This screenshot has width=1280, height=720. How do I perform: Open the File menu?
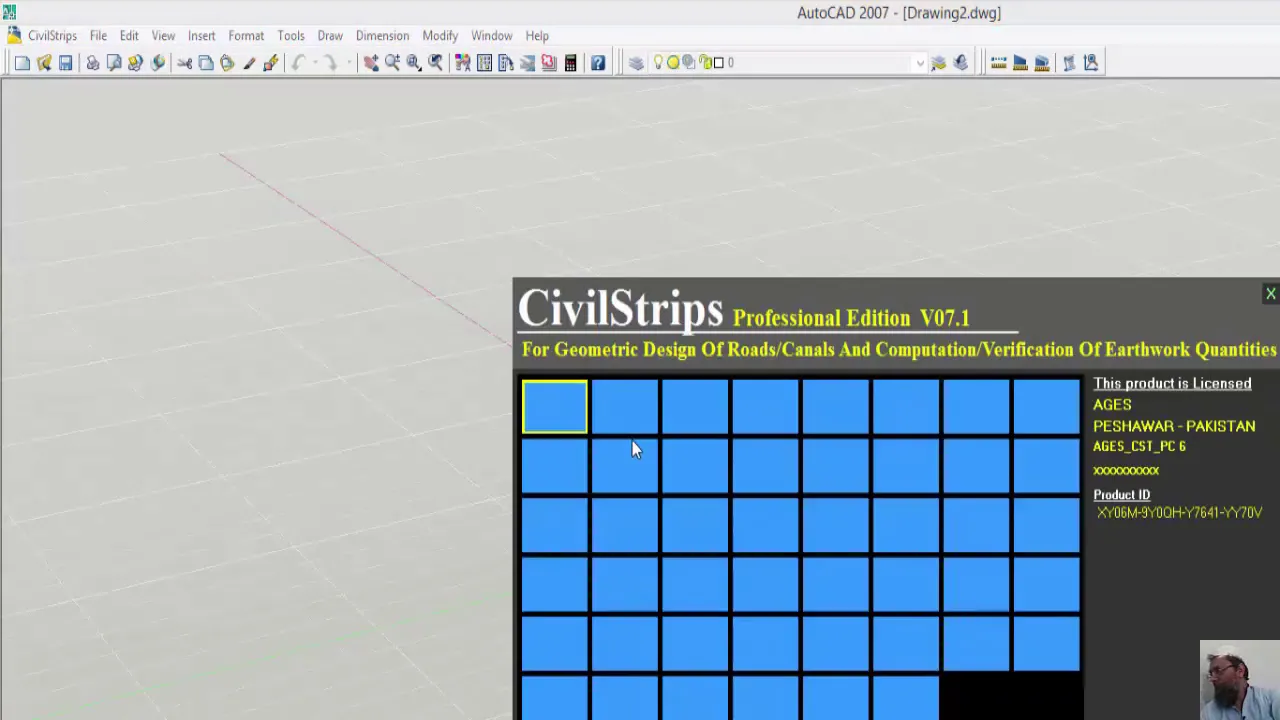(98, 36)
